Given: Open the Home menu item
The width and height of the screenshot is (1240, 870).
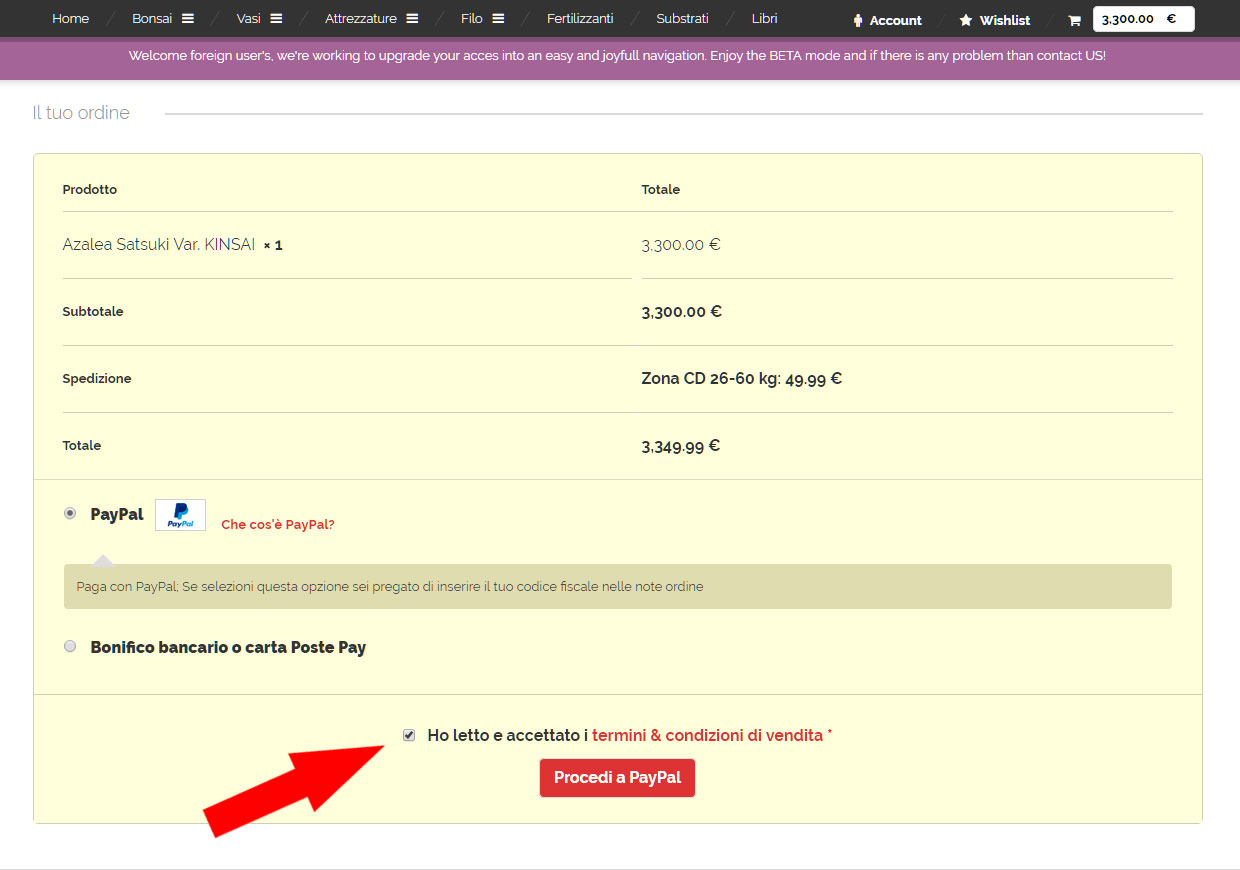Looking at the screenshot, I should pyautogui.click(x=70, y=18).
